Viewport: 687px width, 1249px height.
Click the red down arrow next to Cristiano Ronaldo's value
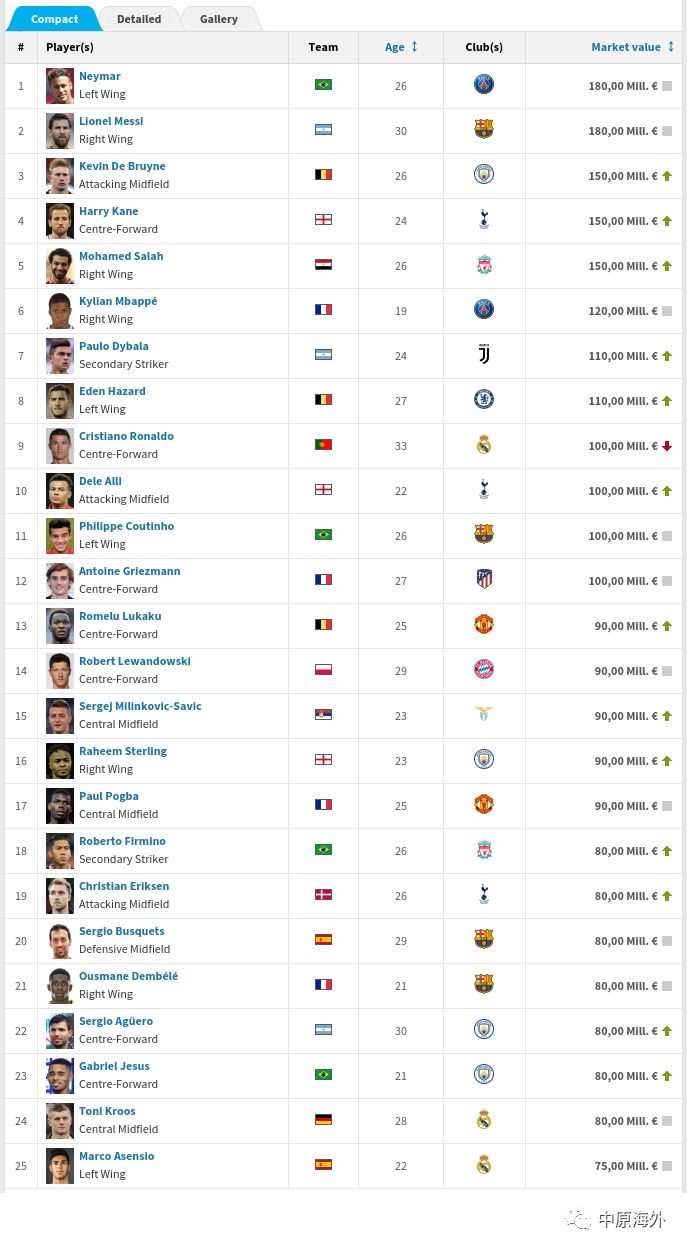(x=667, y=446)
